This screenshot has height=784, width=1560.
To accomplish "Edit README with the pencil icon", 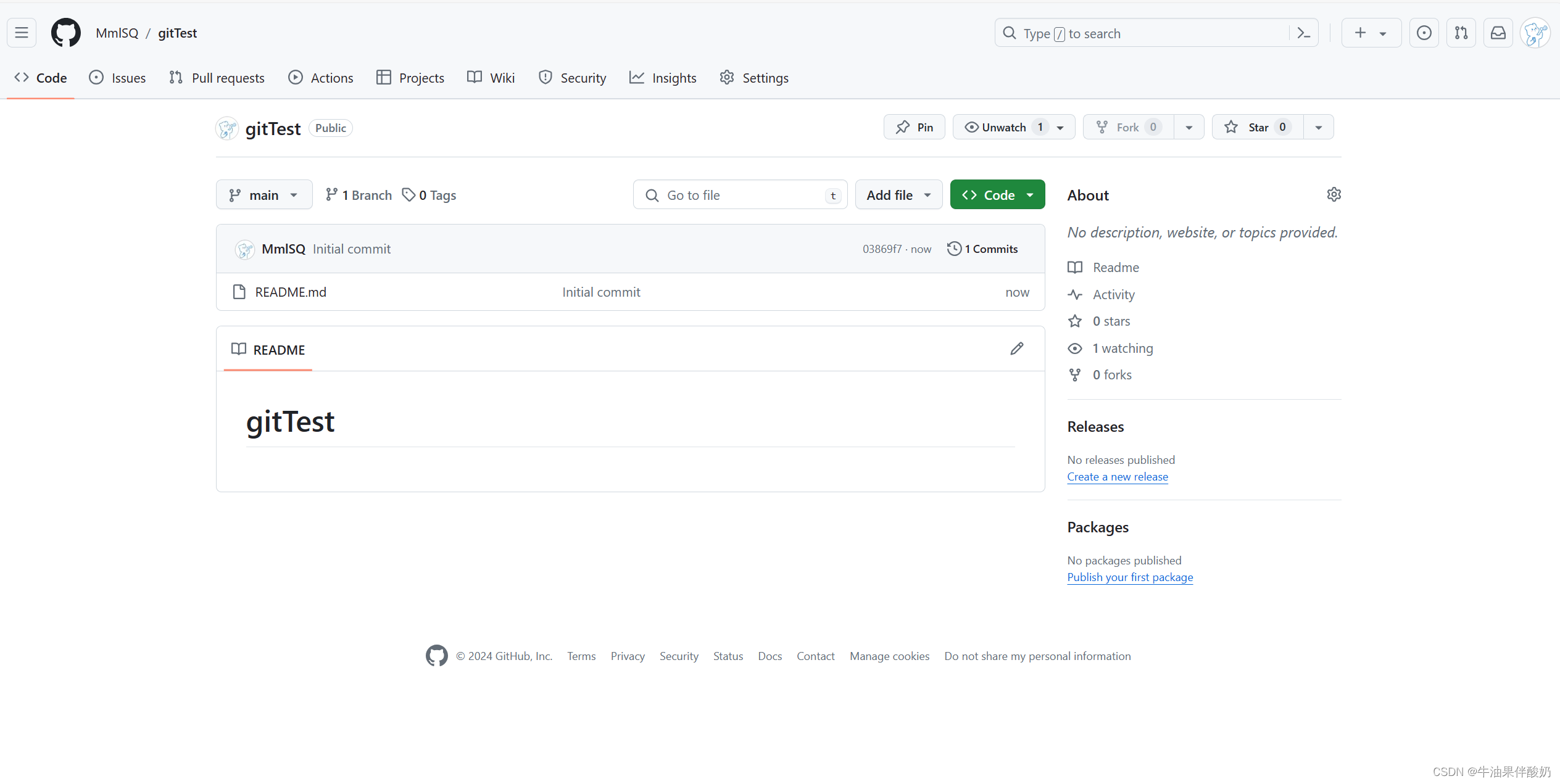I will [x=1016, y=349].
